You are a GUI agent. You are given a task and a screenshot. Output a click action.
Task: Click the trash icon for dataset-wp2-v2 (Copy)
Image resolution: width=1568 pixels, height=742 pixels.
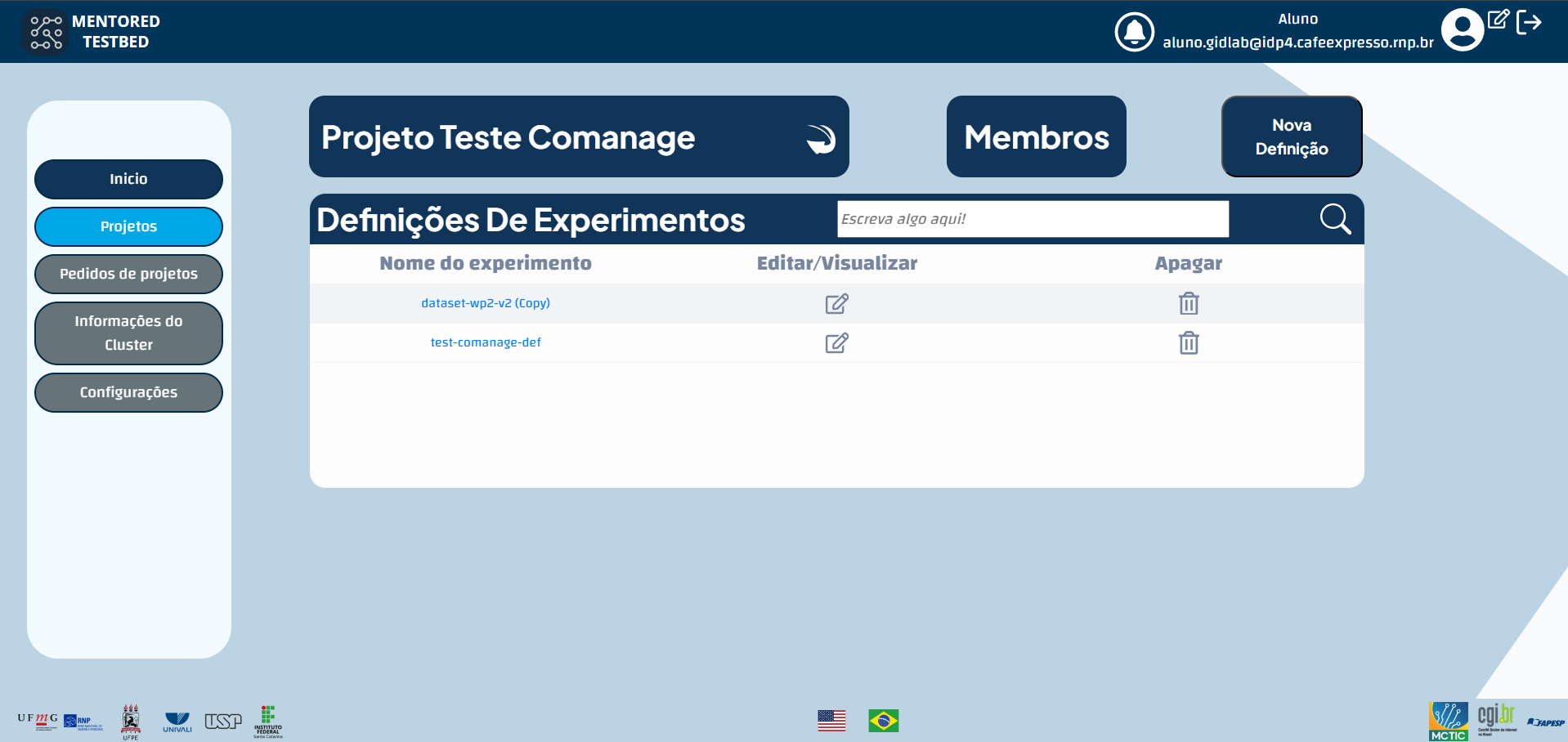1188,303
